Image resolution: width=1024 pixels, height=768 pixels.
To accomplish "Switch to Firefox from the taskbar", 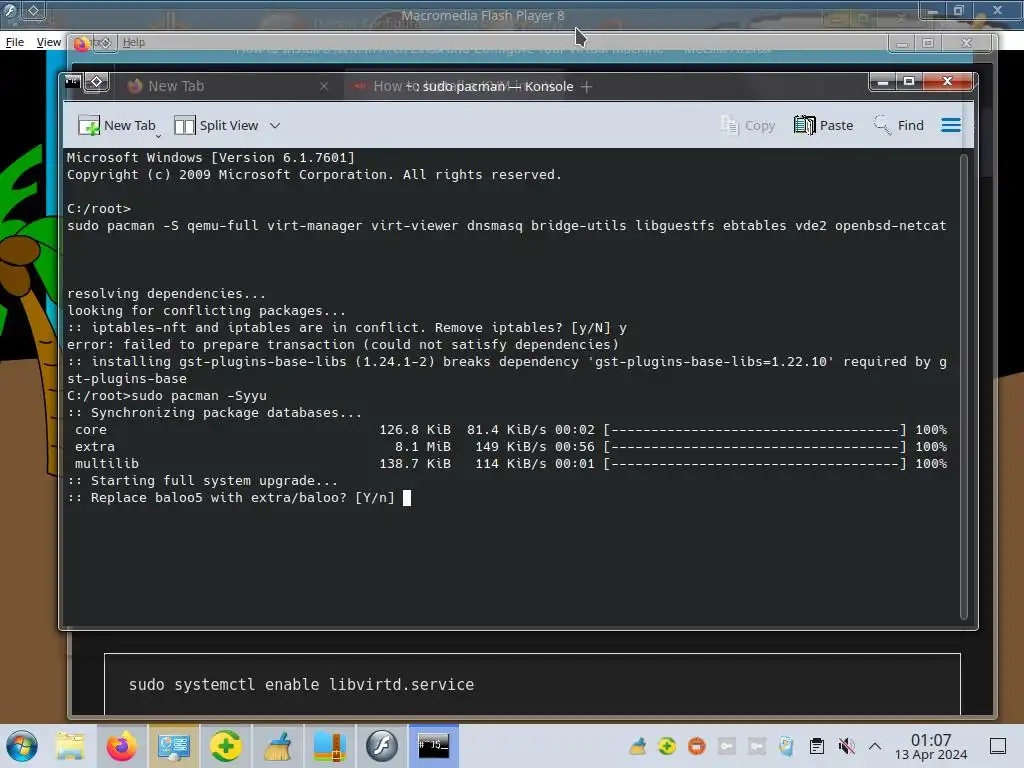I will pyautogui.click(x=121, y=746).
